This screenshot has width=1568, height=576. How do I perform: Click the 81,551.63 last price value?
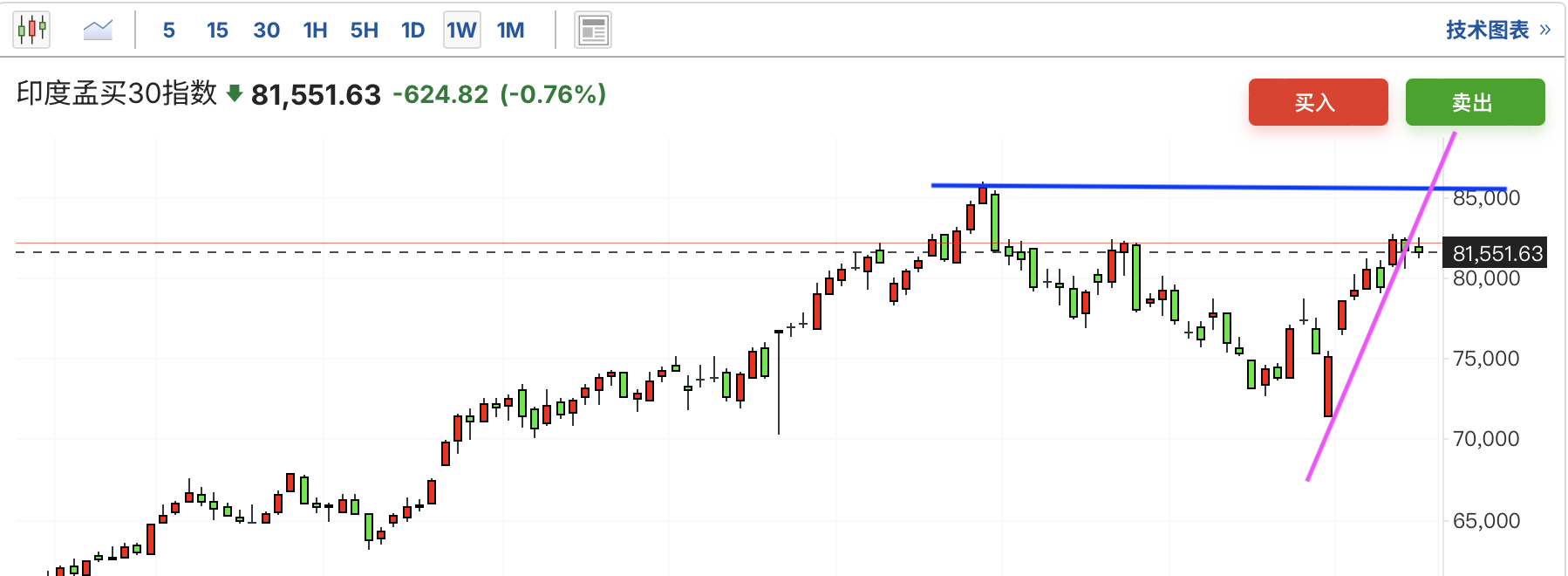point(316,94)
